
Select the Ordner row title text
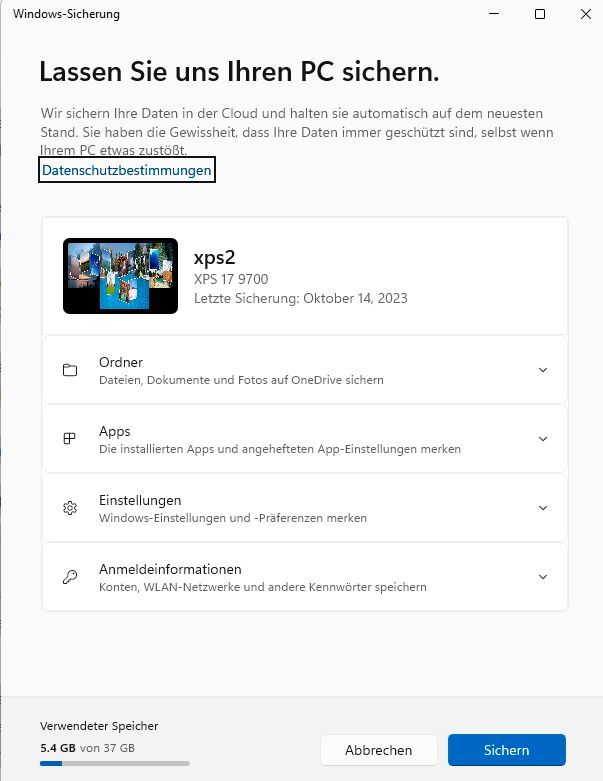tap(121, 362)
